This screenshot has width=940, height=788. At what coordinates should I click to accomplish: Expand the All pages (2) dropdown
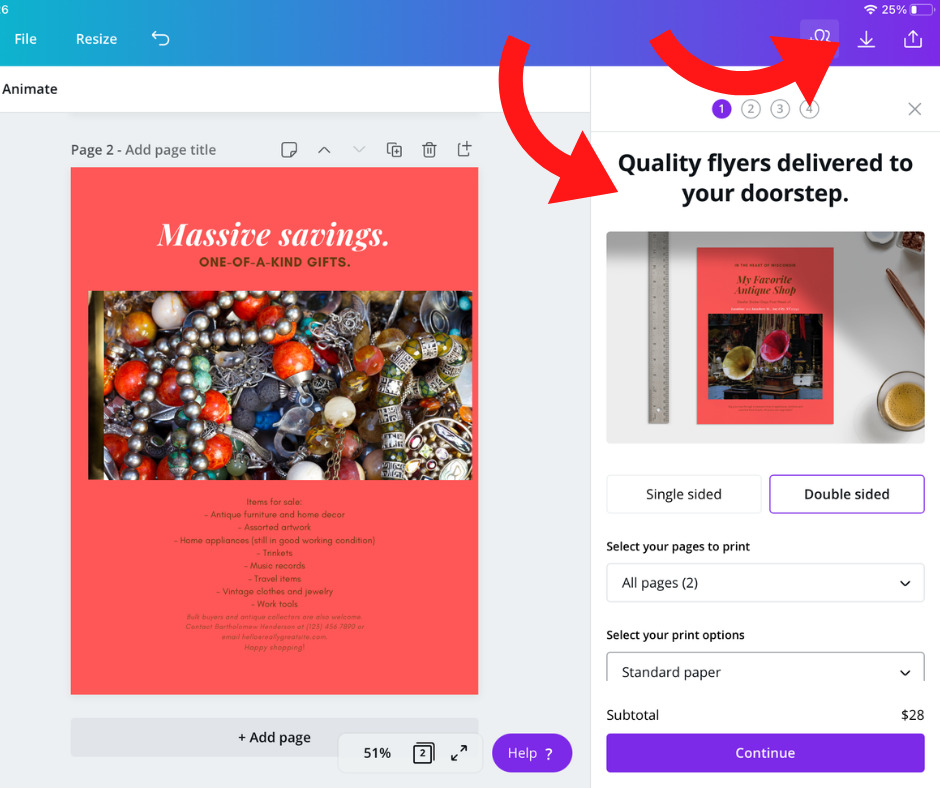tap(765, 583)
